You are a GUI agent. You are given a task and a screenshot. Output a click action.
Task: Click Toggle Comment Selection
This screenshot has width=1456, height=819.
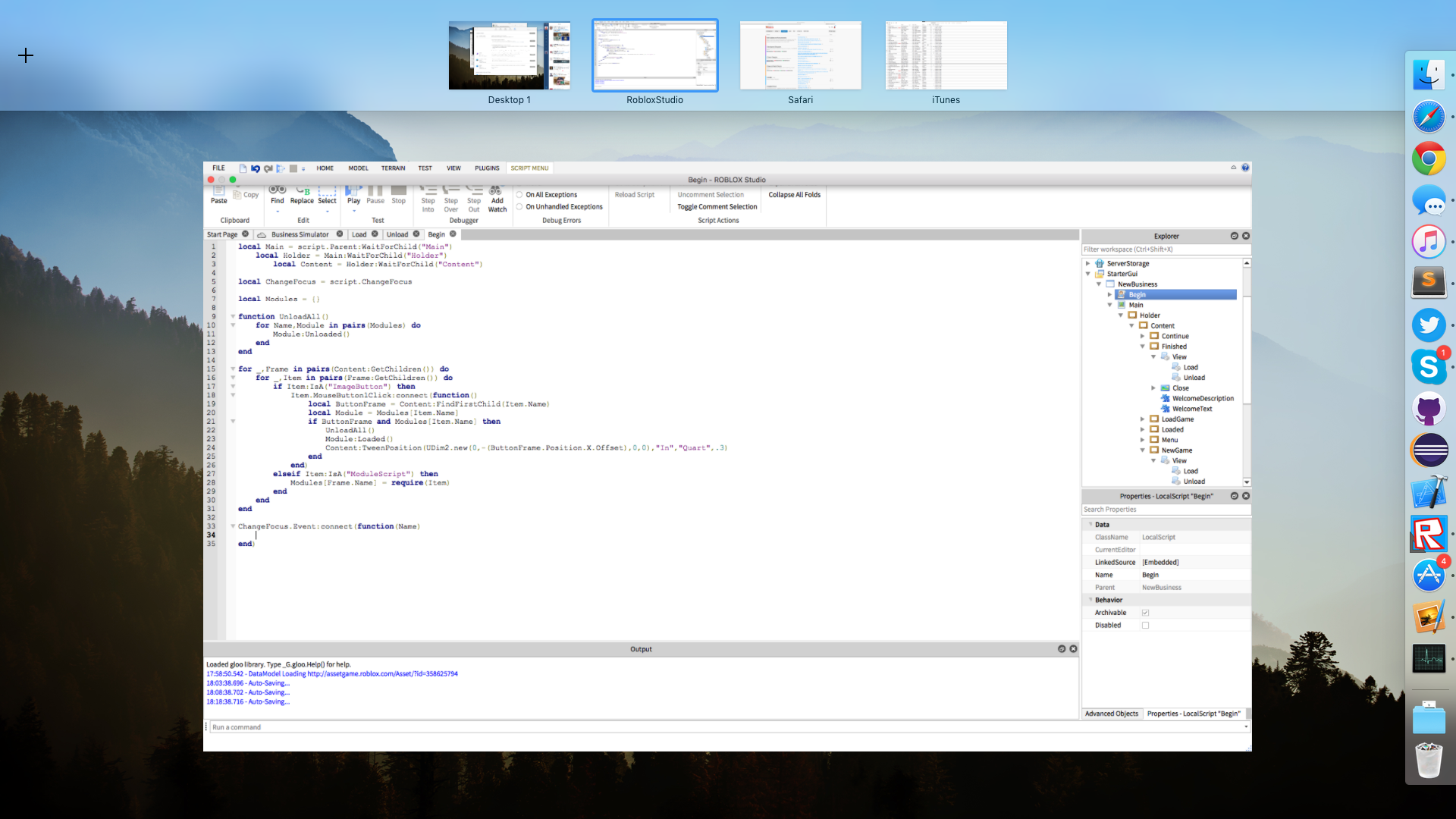pos(717,207)
